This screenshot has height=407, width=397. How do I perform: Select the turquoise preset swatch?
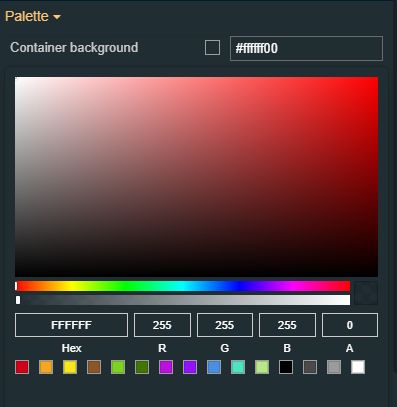coord(238,367)
